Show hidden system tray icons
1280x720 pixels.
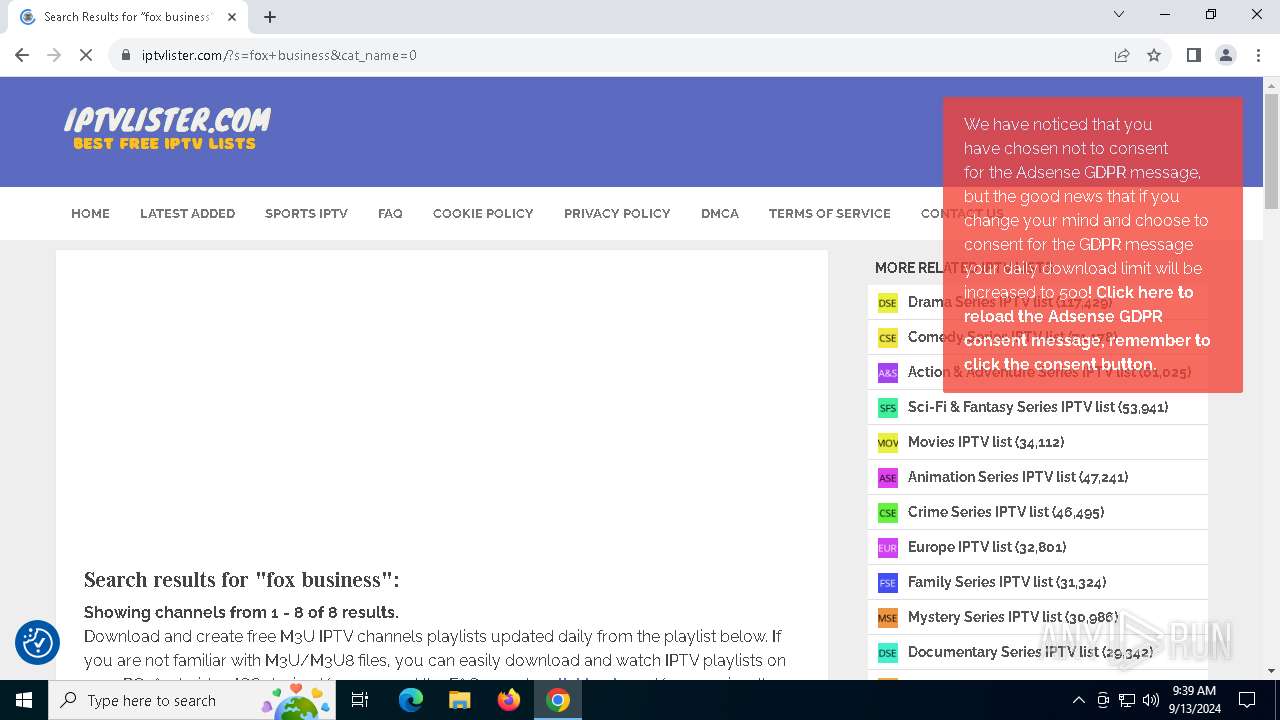click(1078, 700)
